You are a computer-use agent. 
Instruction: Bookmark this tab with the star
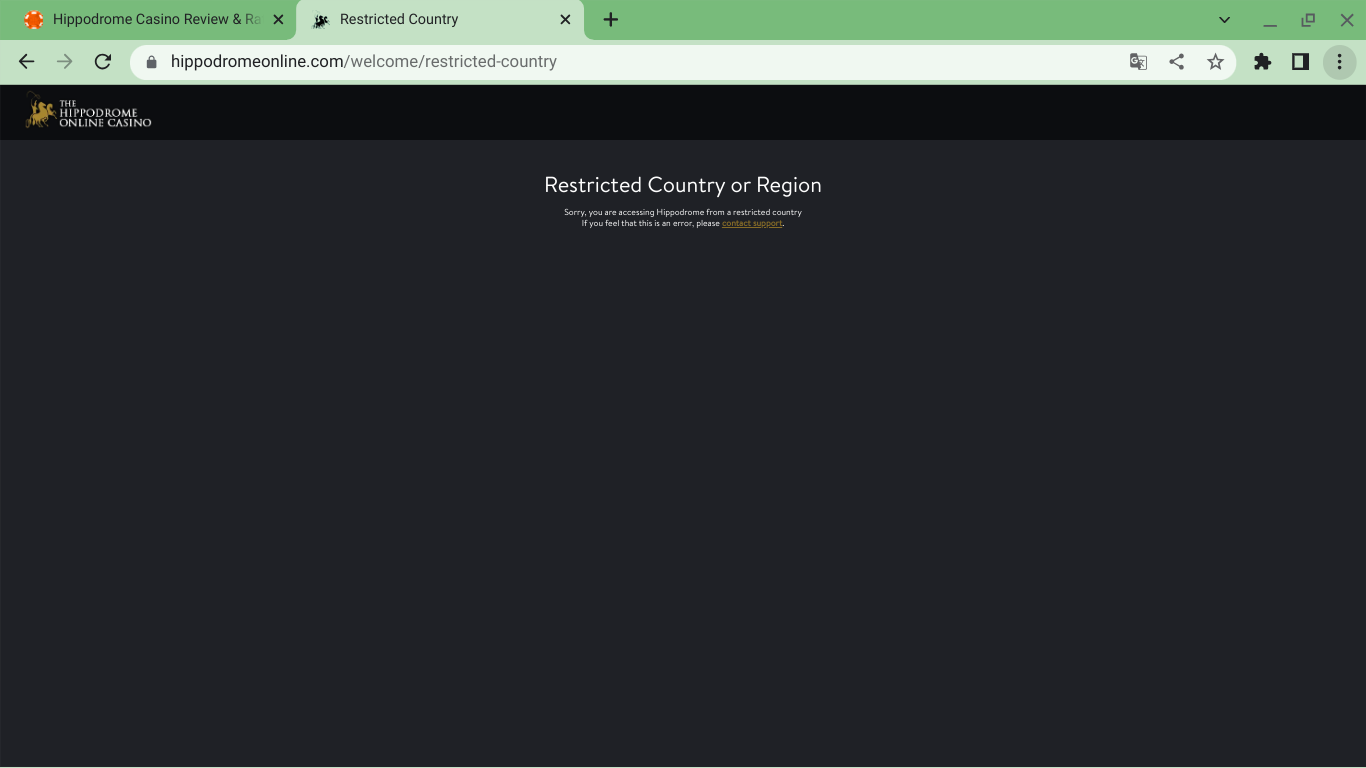[x=1215, y=62]
